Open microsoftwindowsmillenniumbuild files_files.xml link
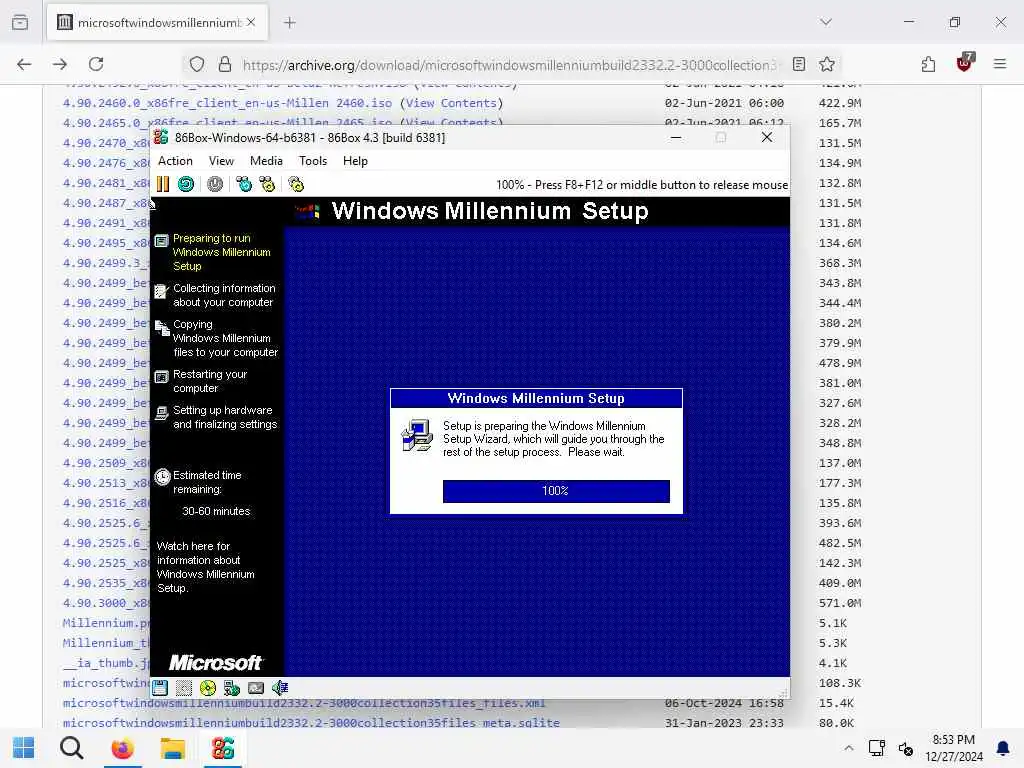 (304, 703)
